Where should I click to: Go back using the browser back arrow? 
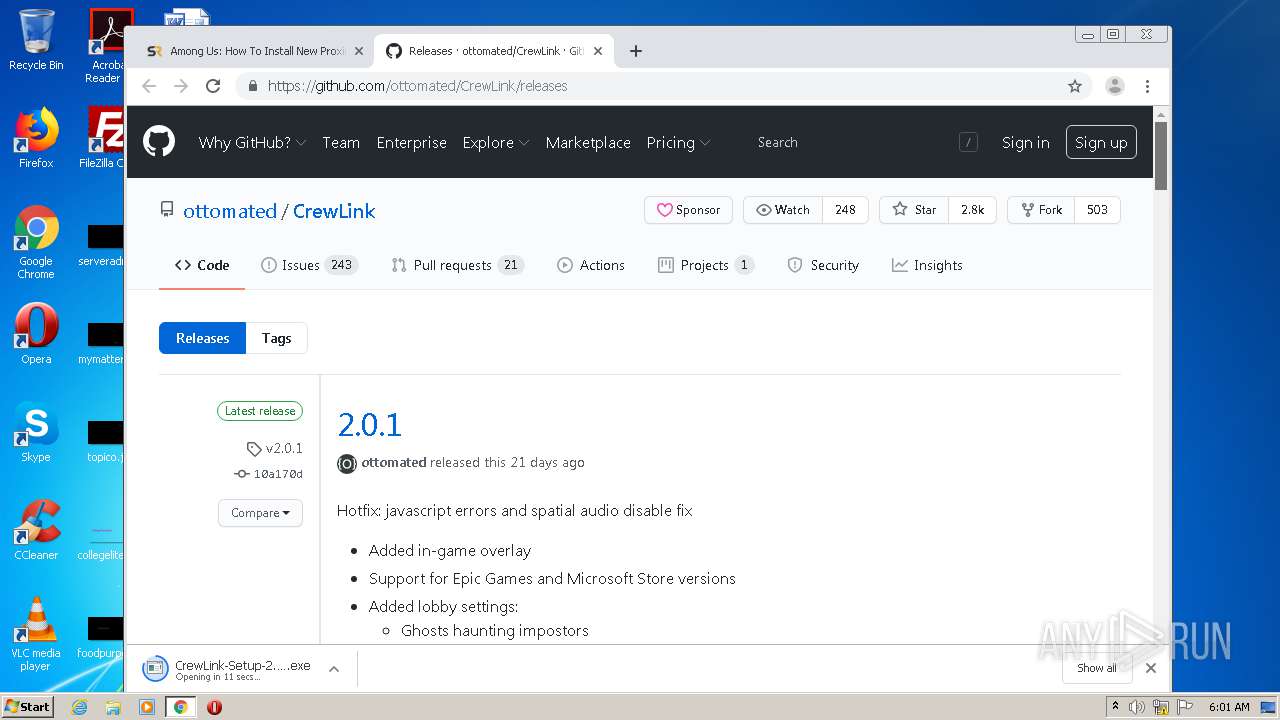coord(149,86)
